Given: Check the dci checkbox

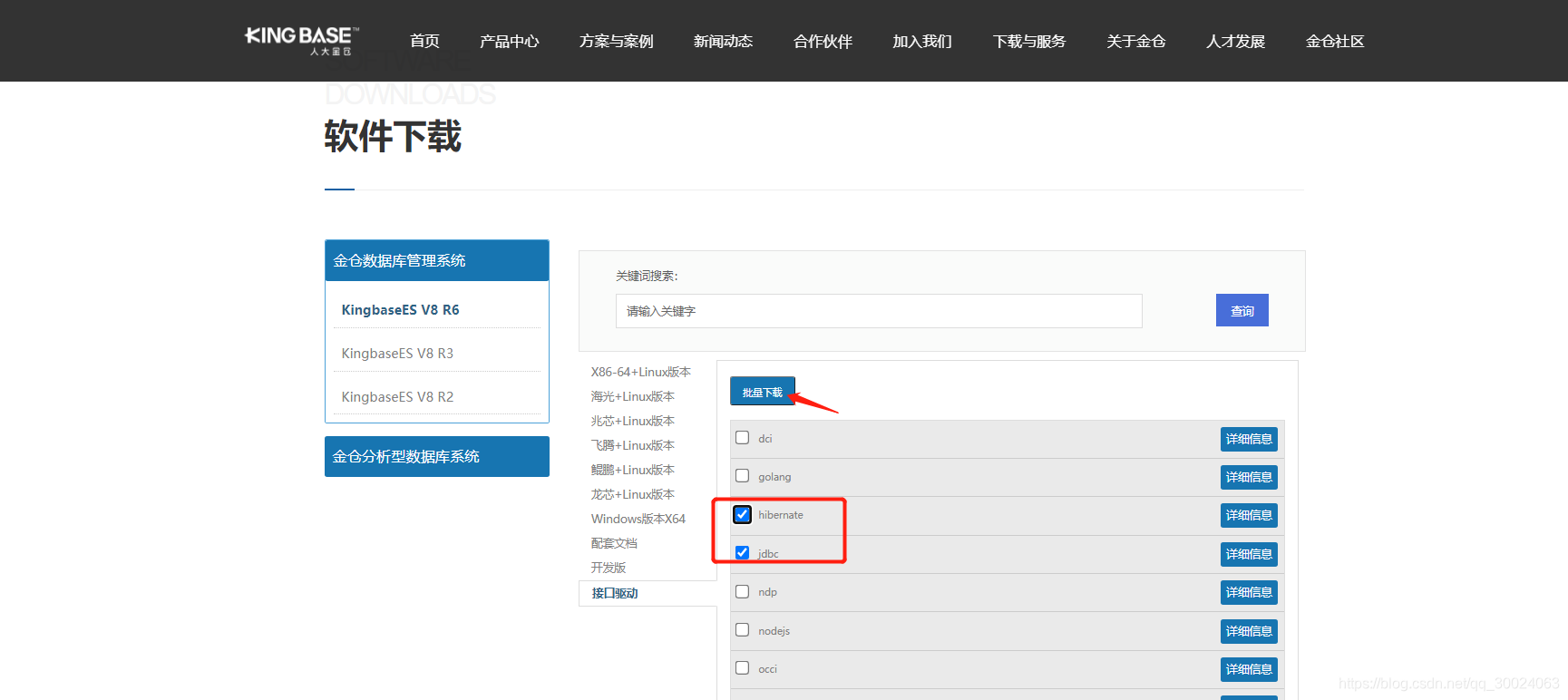Looking at the screenshot, I should (x=742, y=437).
